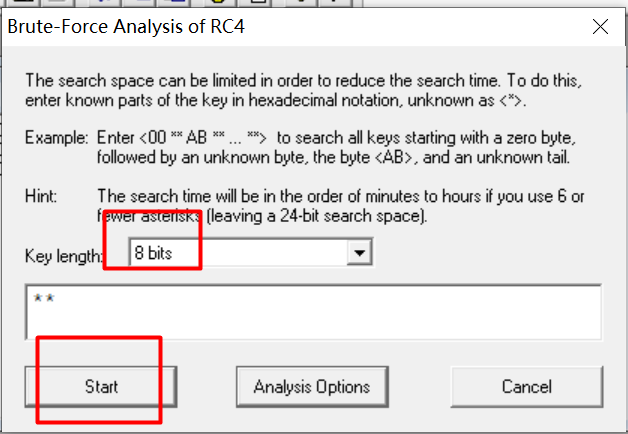This screenshot has width=628, height=434.
Task: Close the Brute-Force Analysis of RC4 dialog
Action: click(x=600, y=27)
